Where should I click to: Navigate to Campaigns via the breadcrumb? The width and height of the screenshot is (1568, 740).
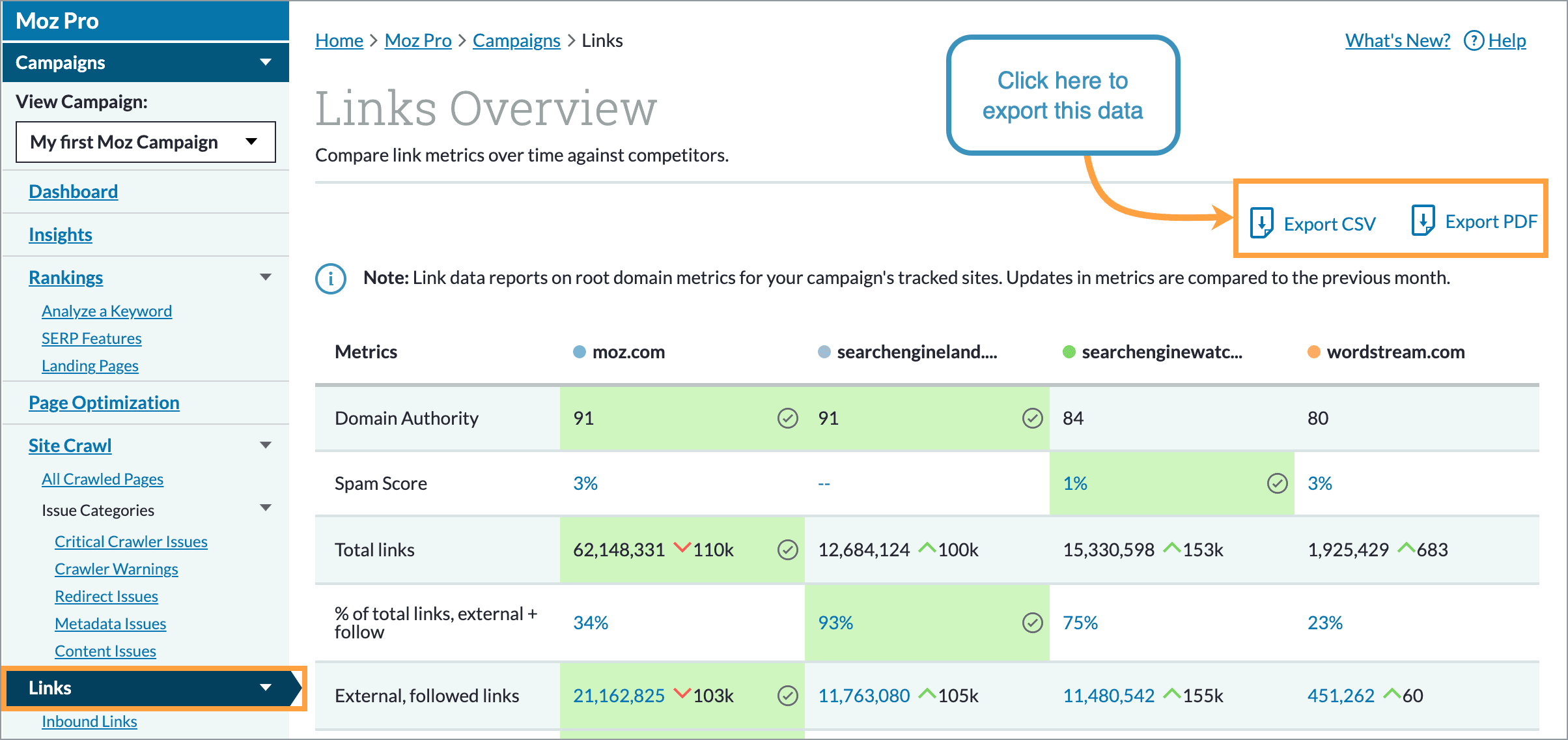pyautogui.click(x=516, y=40)
